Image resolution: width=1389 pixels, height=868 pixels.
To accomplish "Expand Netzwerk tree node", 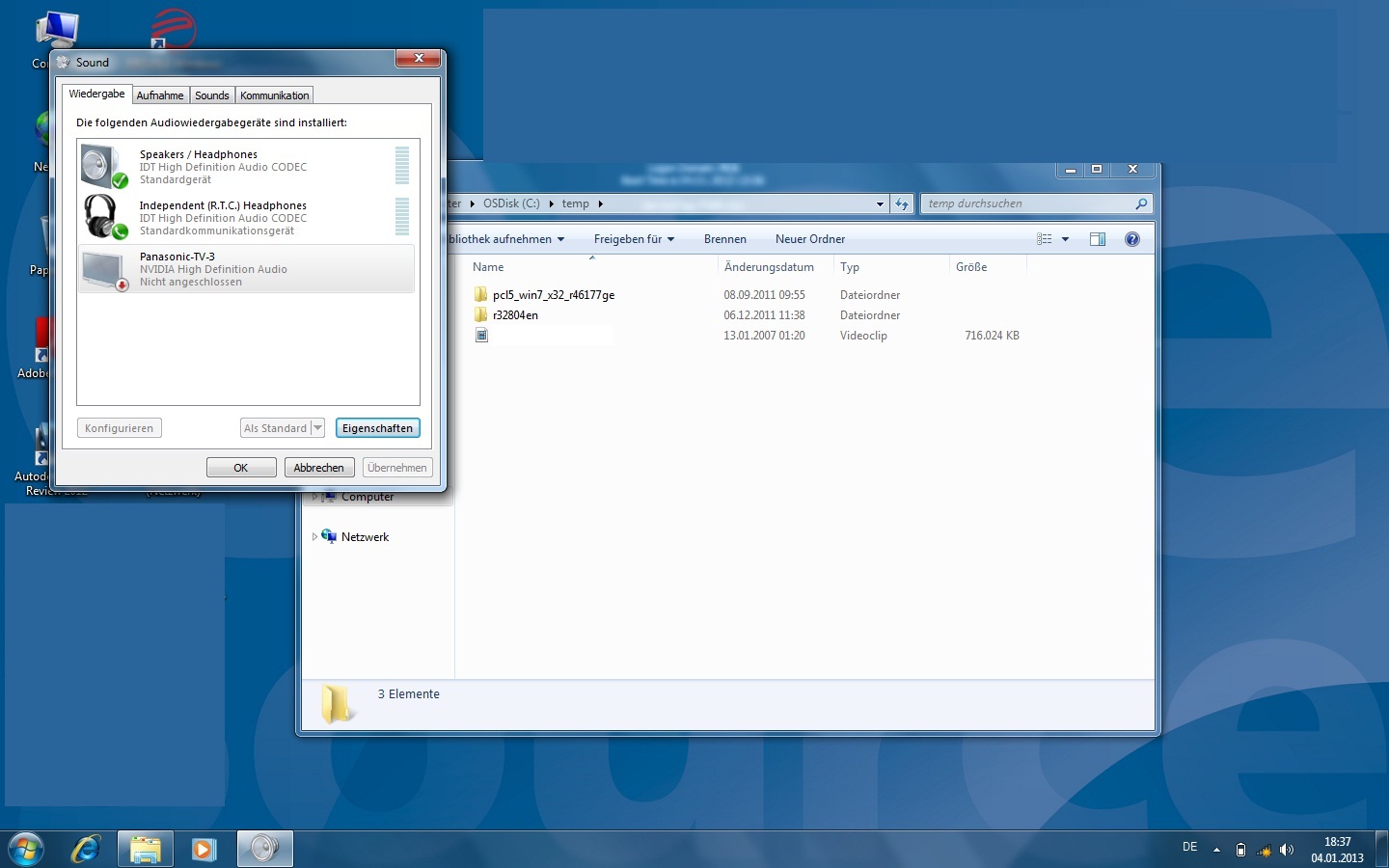I will tap(313, 536).
